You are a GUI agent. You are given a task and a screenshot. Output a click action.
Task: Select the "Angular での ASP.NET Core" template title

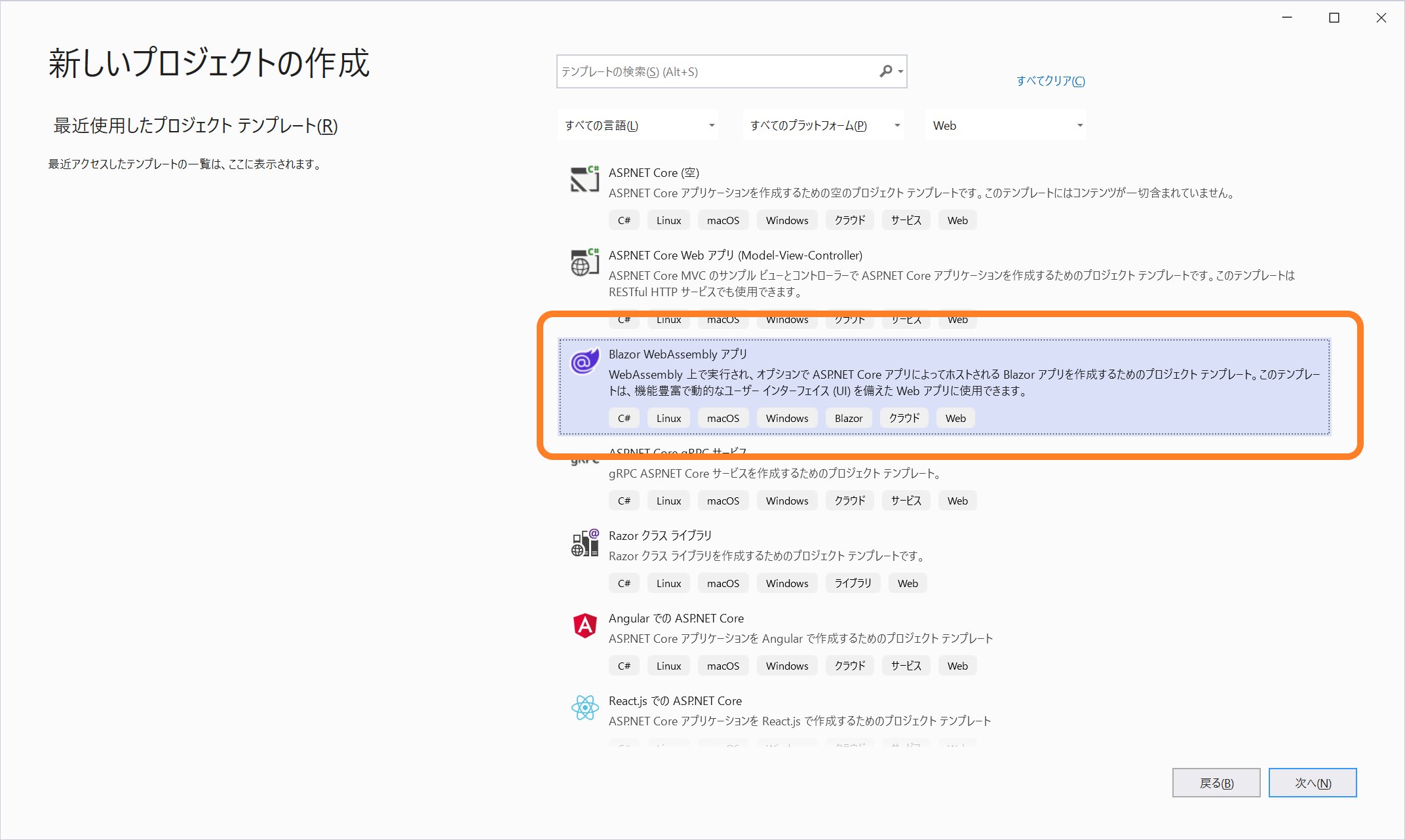(676, 618)
